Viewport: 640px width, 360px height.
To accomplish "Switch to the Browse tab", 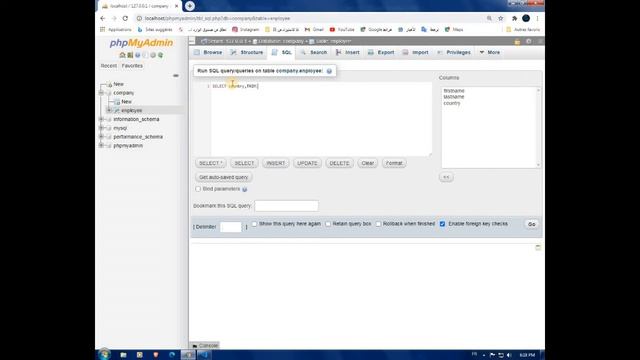I will (208, 52).
